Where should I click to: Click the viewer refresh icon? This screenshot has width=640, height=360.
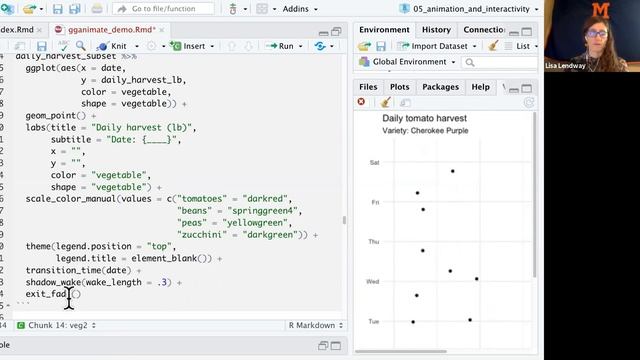529,102
